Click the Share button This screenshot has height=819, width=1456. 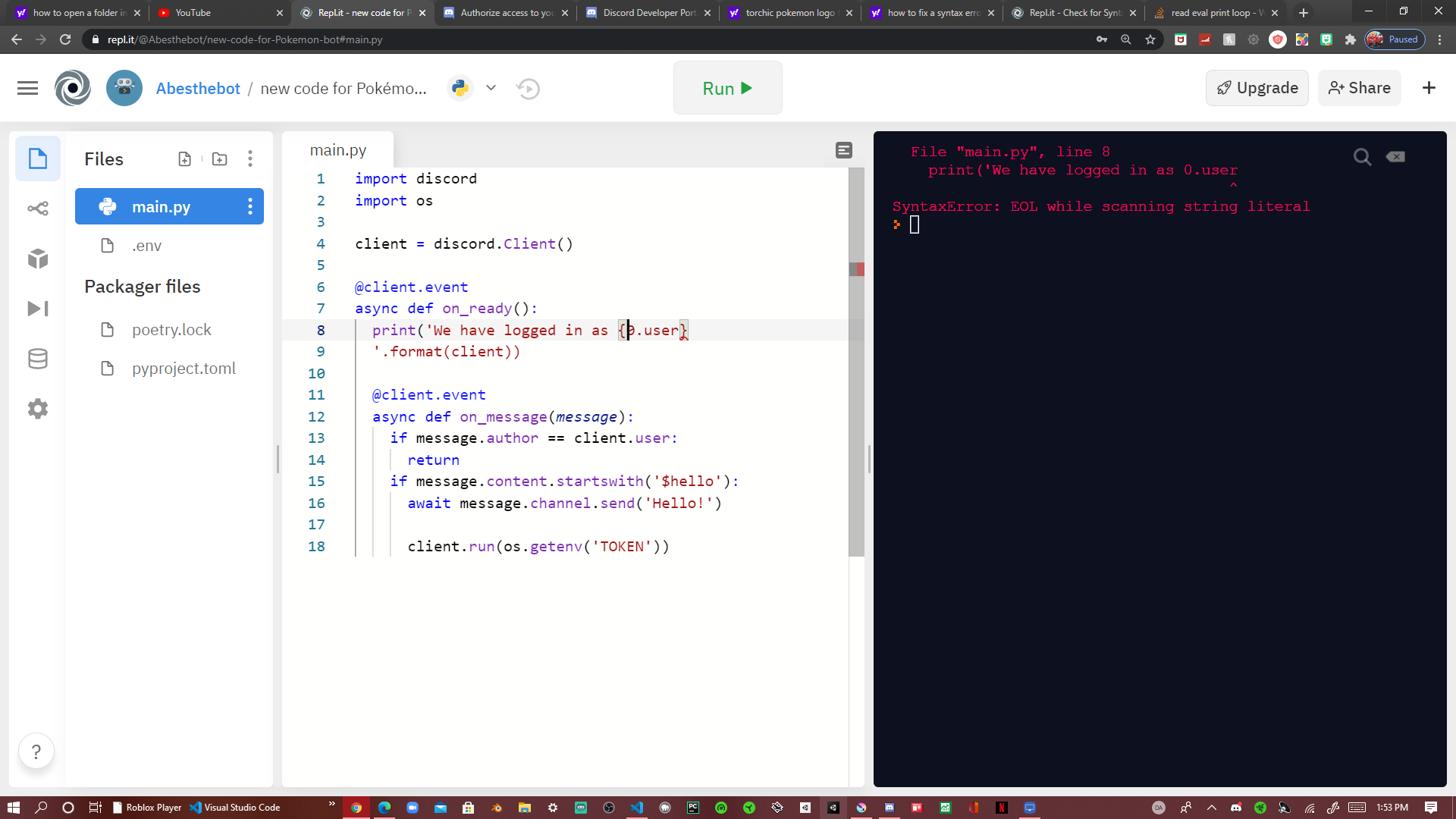click(1359, 88)
